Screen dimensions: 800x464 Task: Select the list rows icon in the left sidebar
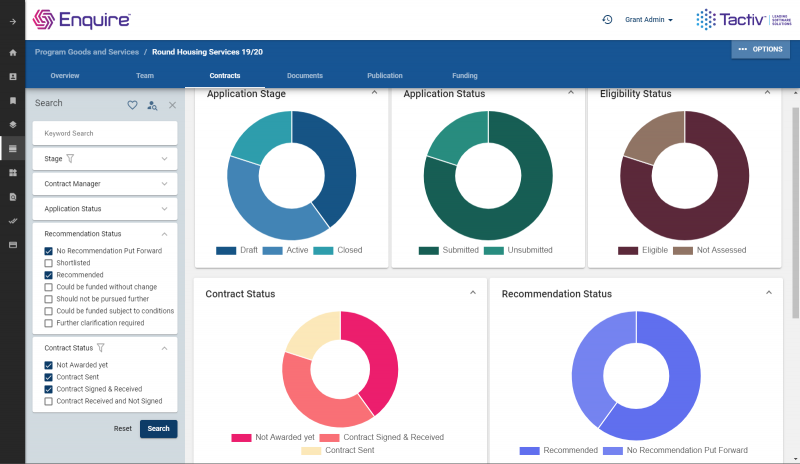coord(13,149)
